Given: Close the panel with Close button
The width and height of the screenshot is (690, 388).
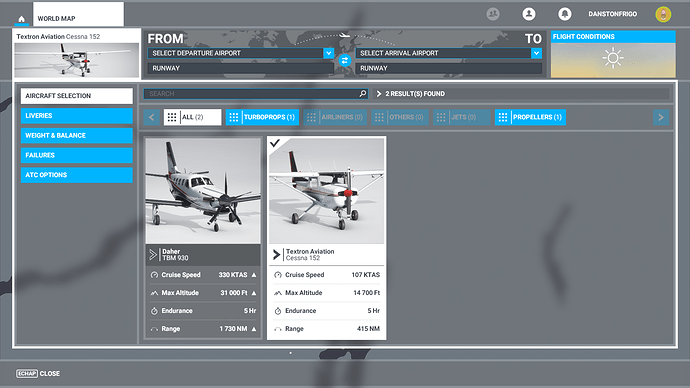Looking at the screenshot, I should pos(38,373).
